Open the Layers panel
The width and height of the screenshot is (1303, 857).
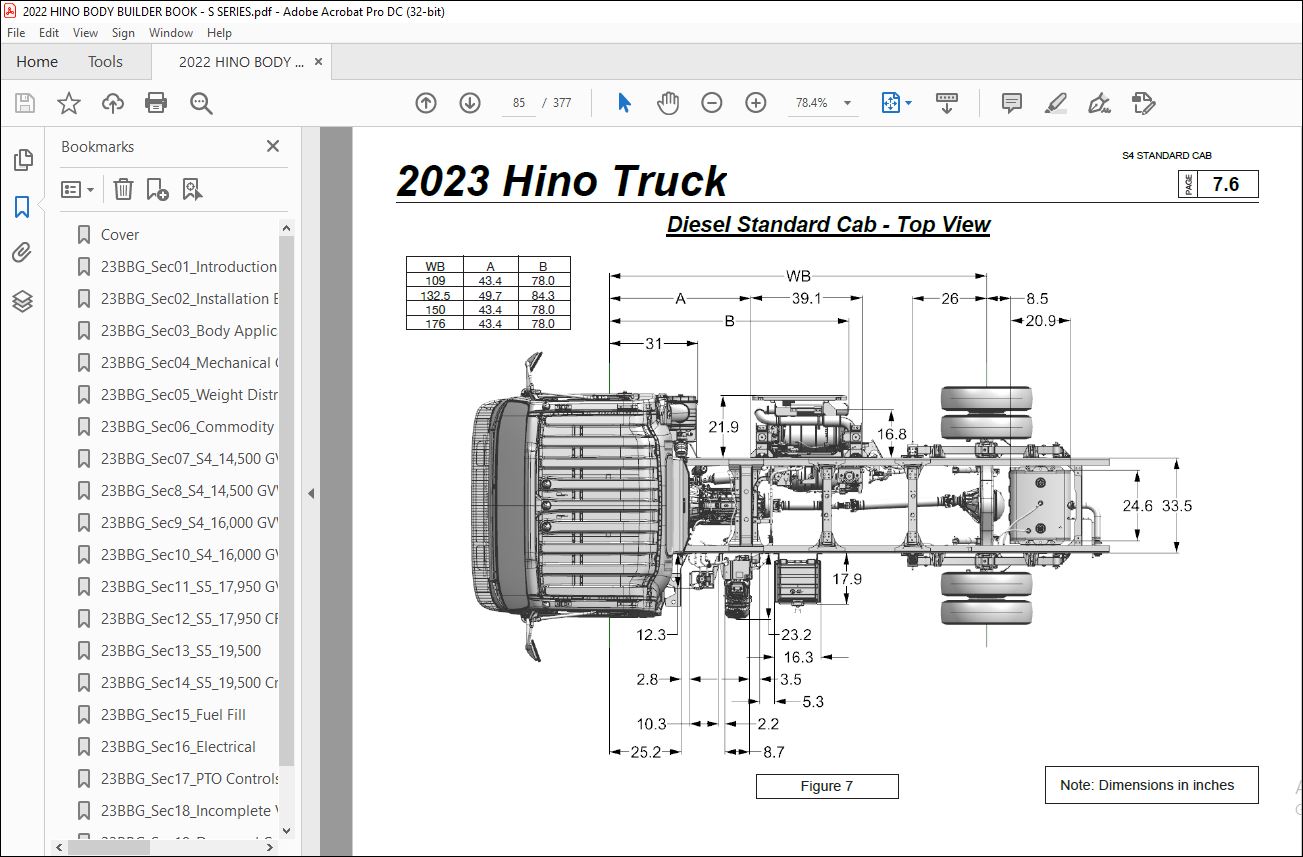pyautogui.click(x=22, y=301)
